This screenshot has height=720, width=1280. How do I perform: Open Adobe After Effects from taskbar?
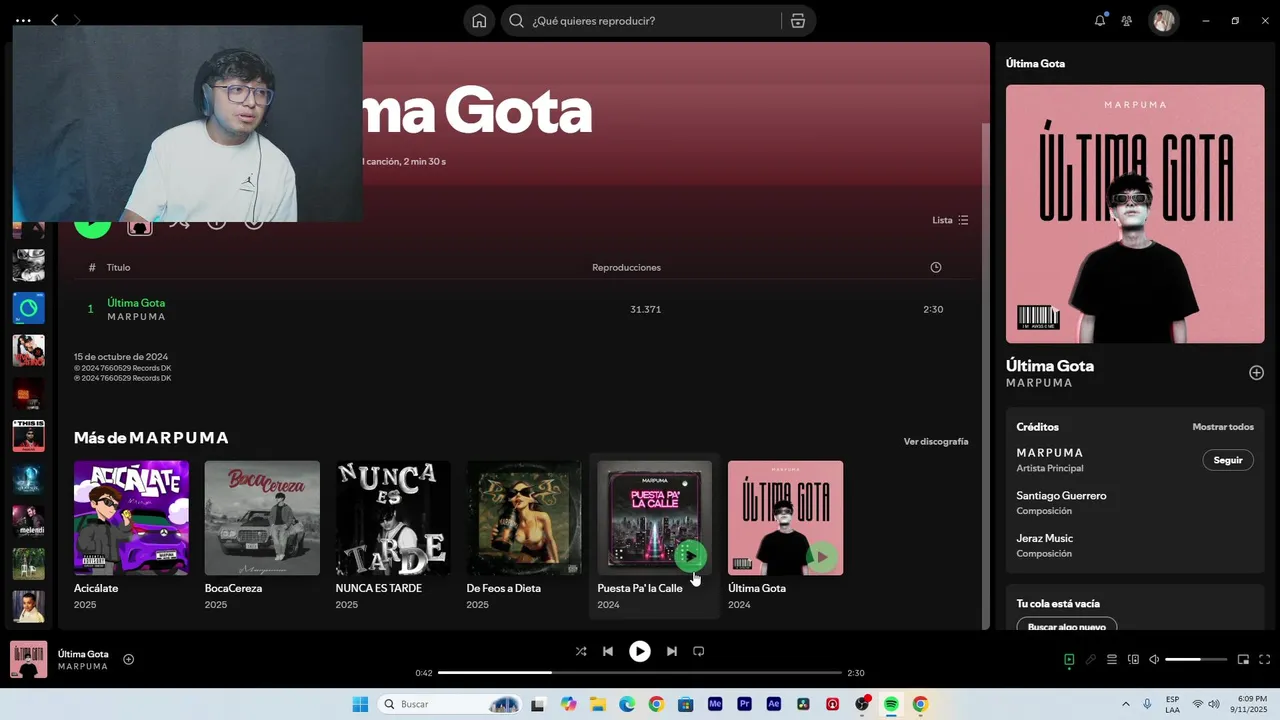click(773, 704)
